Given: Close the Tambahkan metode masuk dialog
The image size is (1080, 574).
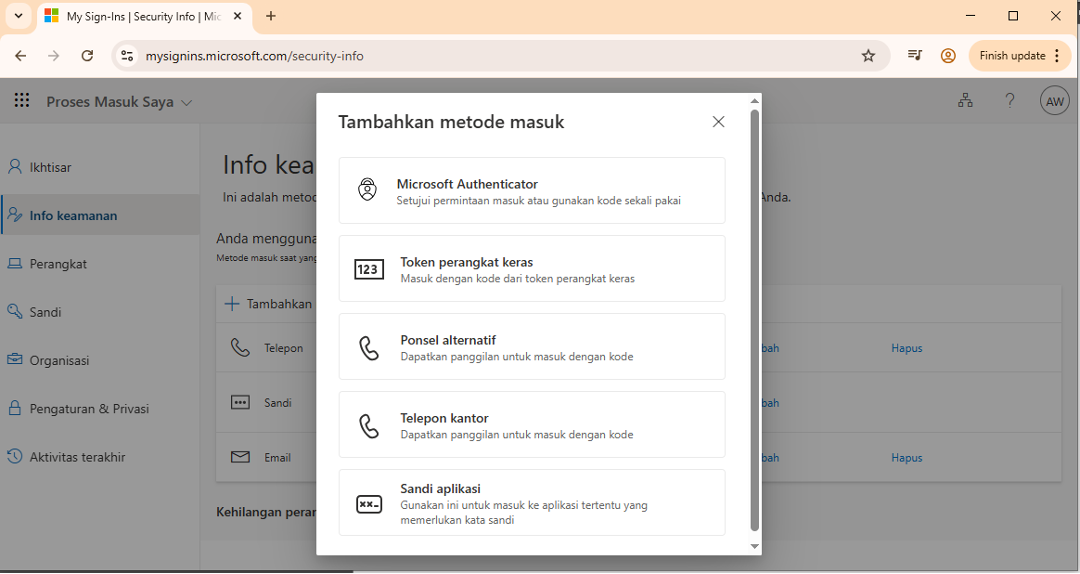Looking at the screenshot, I should pos(718,122).
